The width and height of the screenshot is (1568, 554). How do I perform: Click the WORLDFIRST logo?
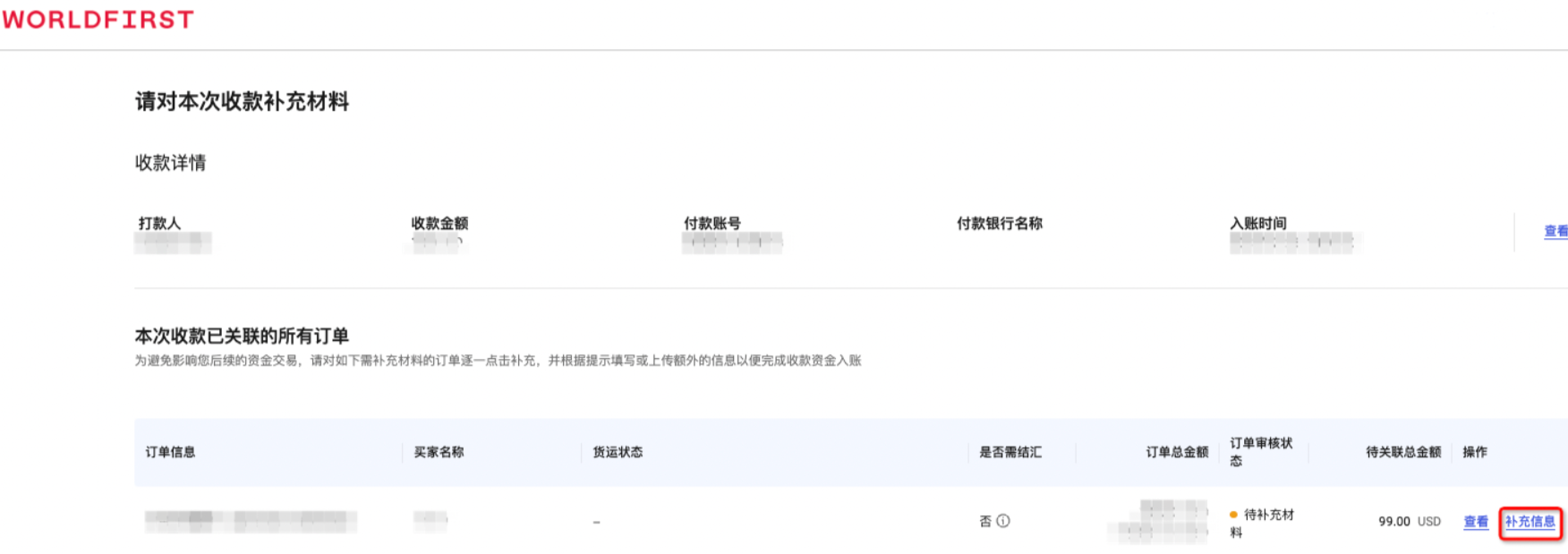pyautogui.click(x=98, y=19)
